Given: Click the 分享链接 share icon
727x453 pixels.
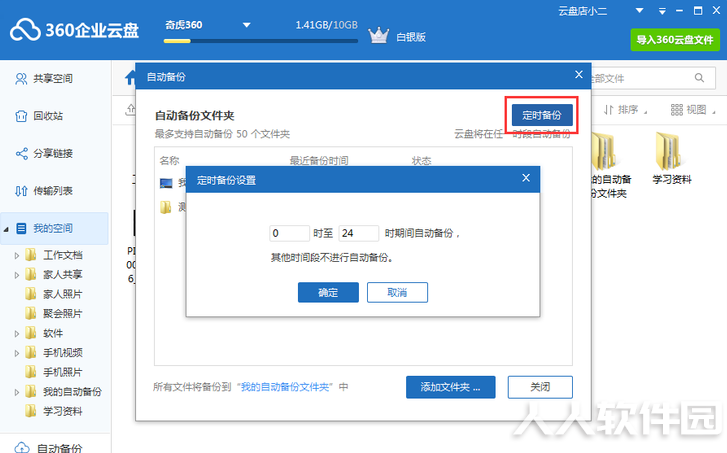Looking at the screenshot, I should (x=21, y=153).
